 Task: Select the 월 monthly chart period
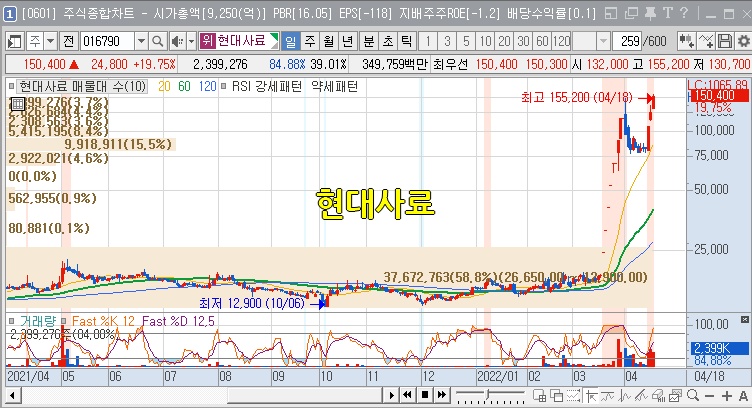(x=329, y=41)
